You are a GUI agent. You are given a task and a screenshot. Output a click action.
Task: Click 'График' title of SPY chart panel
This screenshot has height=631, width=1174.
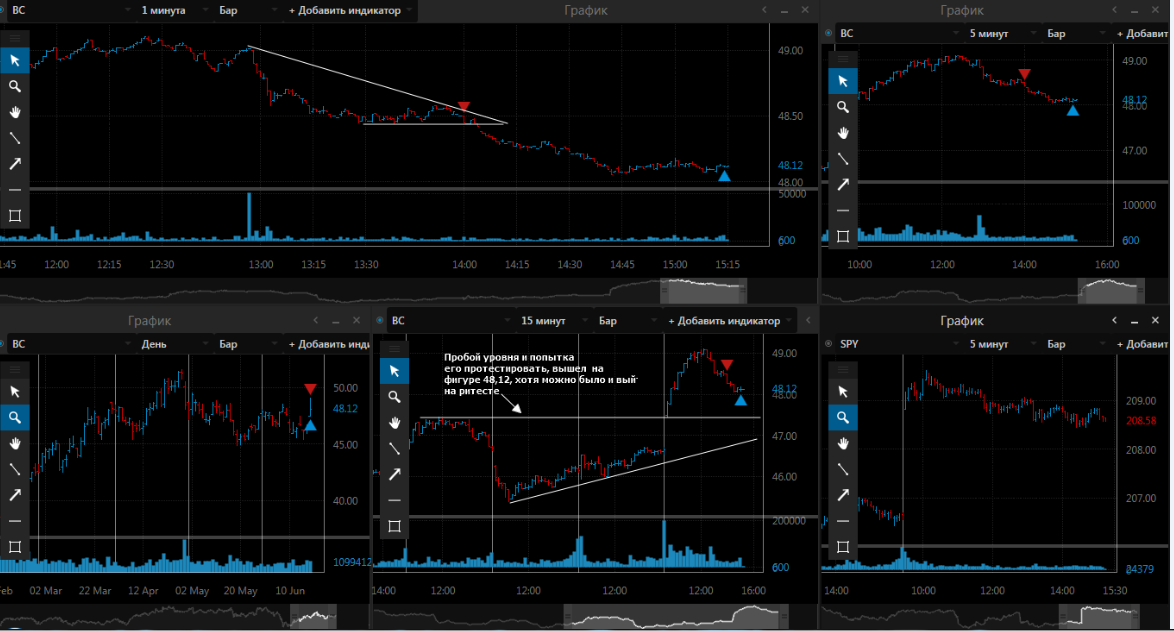click(x=961, y=320)
